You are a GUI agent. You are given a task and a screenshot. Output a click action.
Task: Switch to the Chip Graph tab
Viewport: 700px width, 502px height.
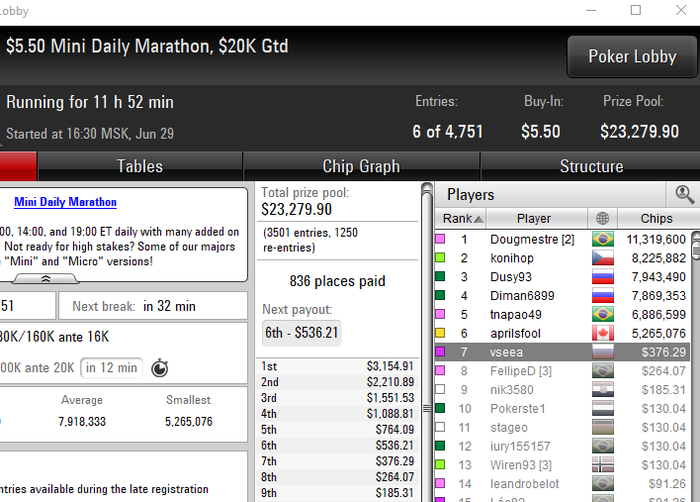point(361,166)
